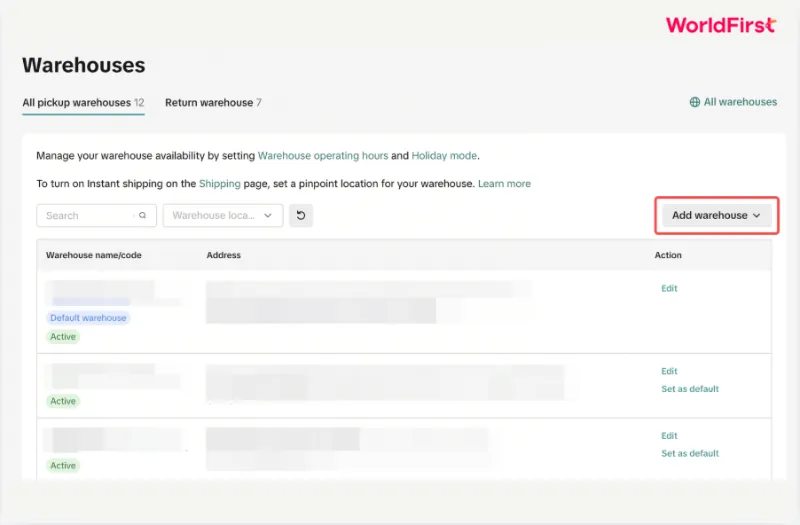This screenshot has height=525, width=800.
Task: Select the All pickup warehouses tab
Action: (83, 103)
